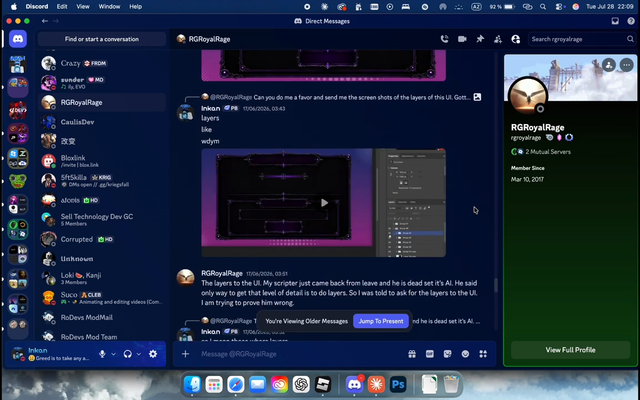Click Inkon user panel avatar

point(18,354)
